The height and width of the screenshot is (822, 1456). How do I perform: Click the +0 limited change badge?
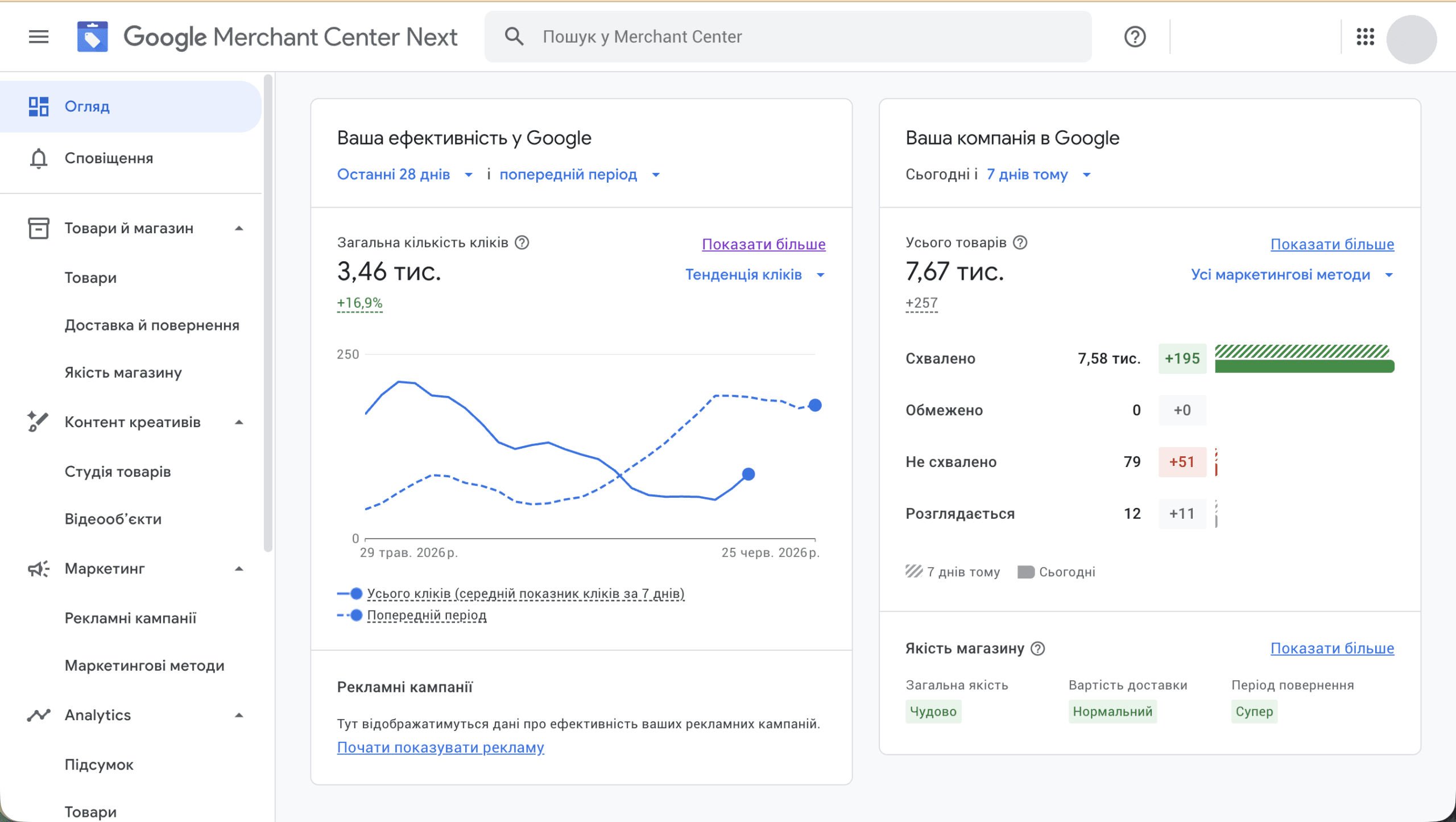(x=1182, y=411)
